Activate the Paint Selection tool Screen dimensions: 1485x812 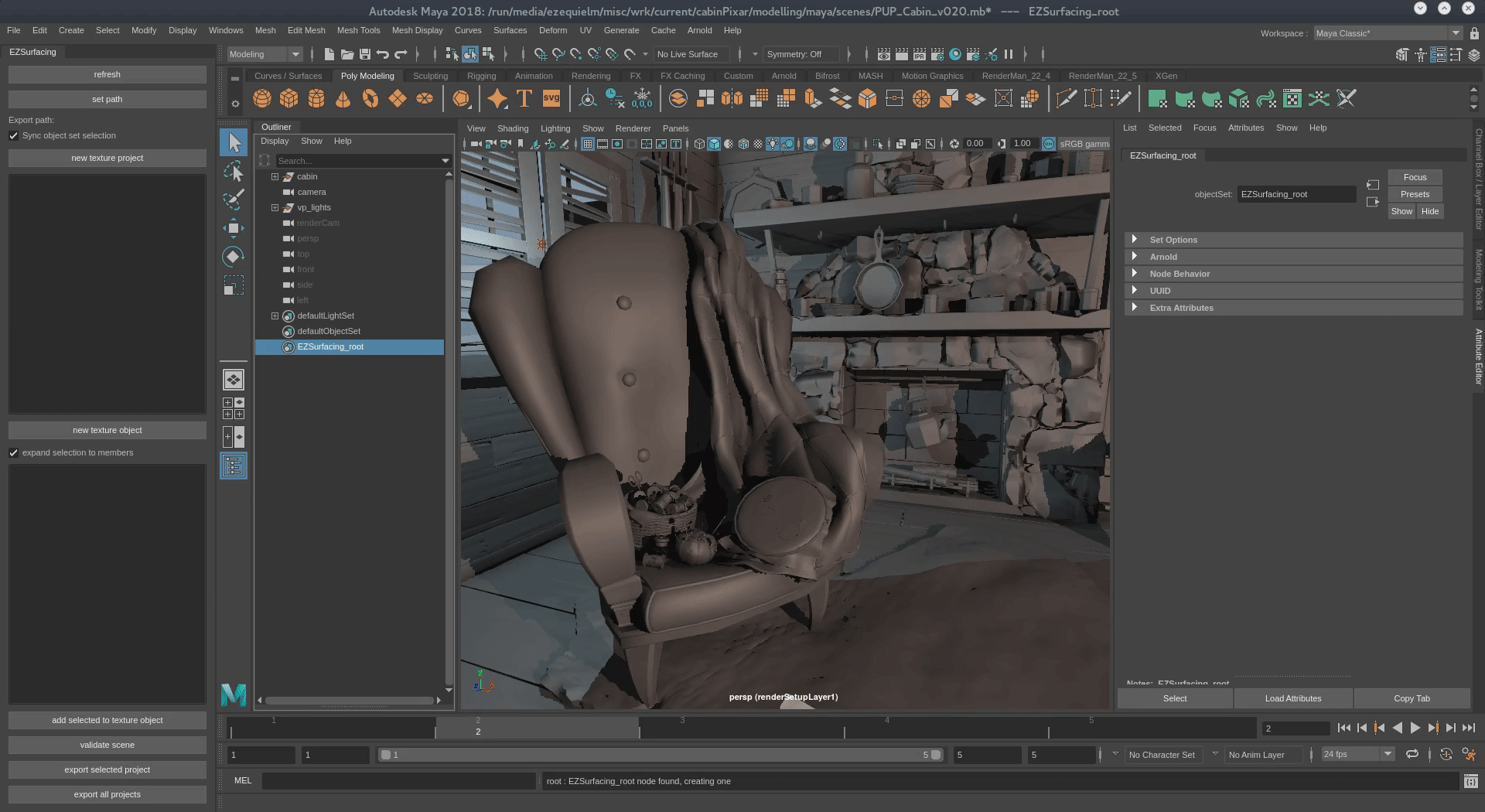(x=234, y=200)
